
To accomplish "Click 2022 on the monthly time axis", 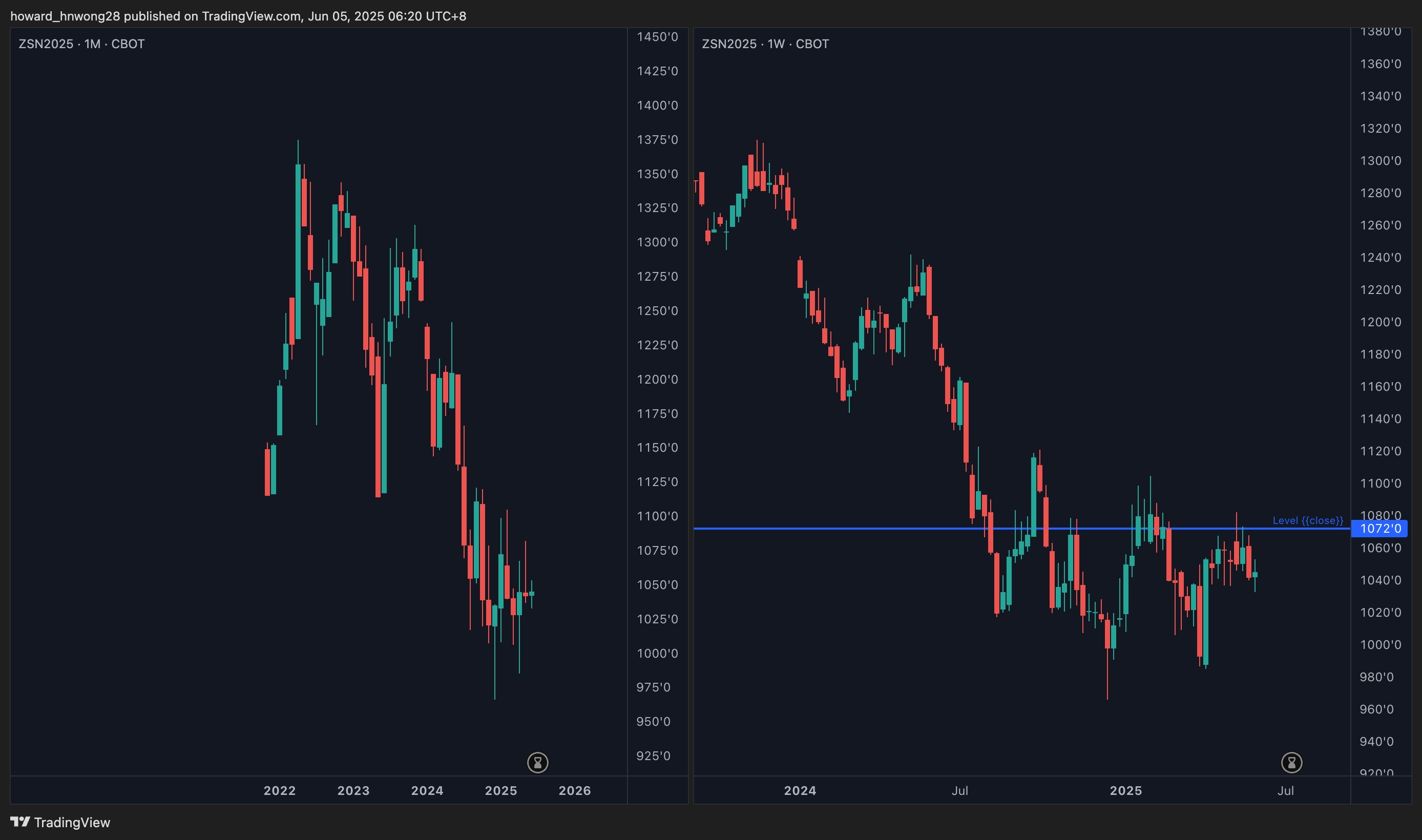I will click(x=280, y=790).
